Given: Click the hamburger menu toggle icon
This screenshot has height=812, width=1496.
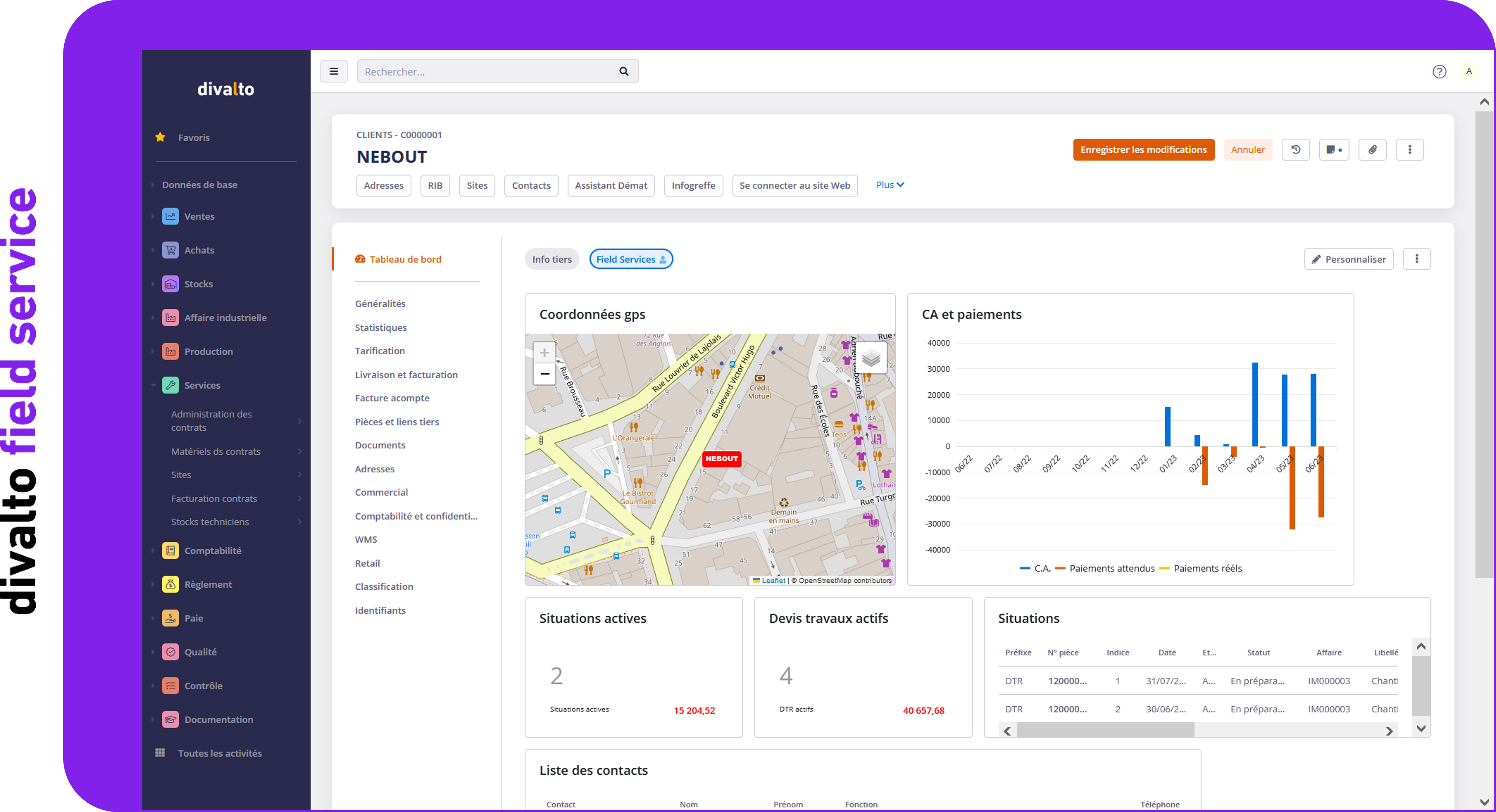Looking at the screenshot, I should coord(334,72).
